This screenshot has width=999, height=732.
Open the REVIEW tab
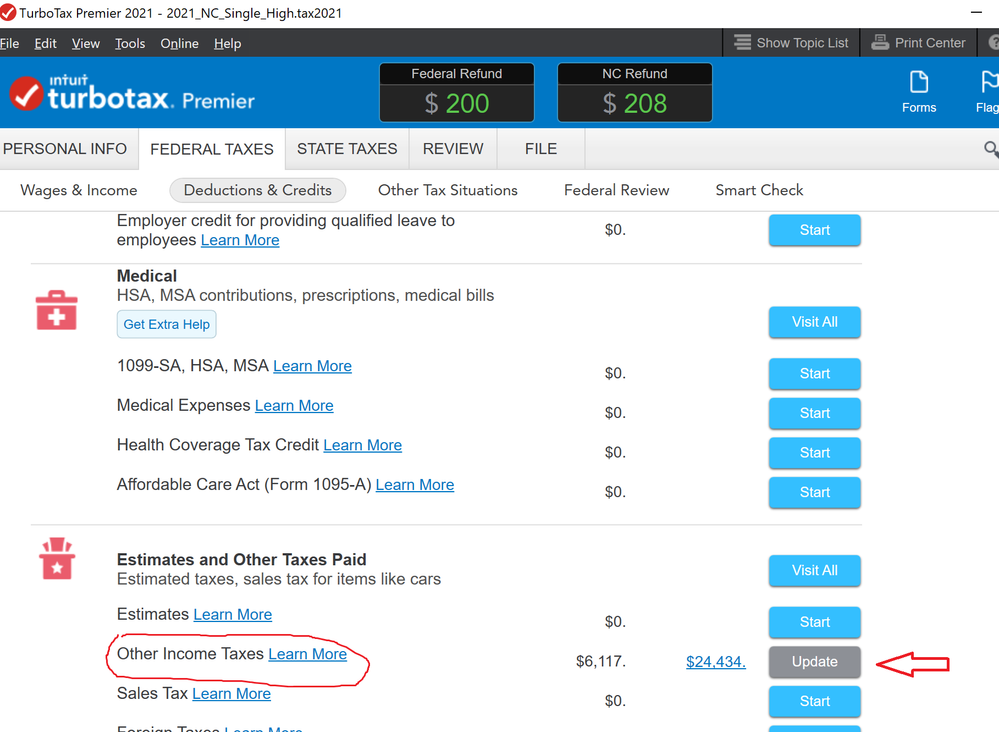click(x=453, y=149)
